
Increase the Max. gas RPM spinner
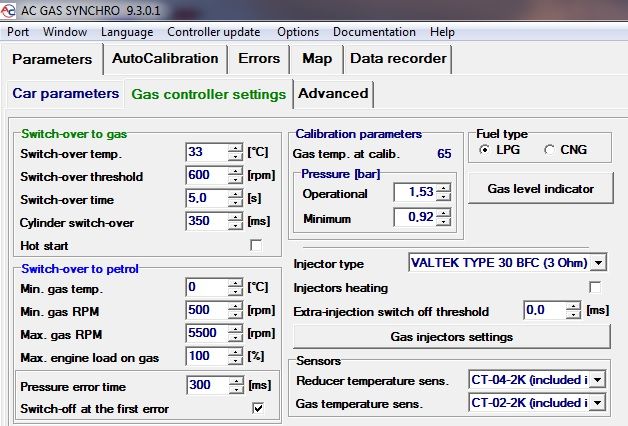coord(235,328)
